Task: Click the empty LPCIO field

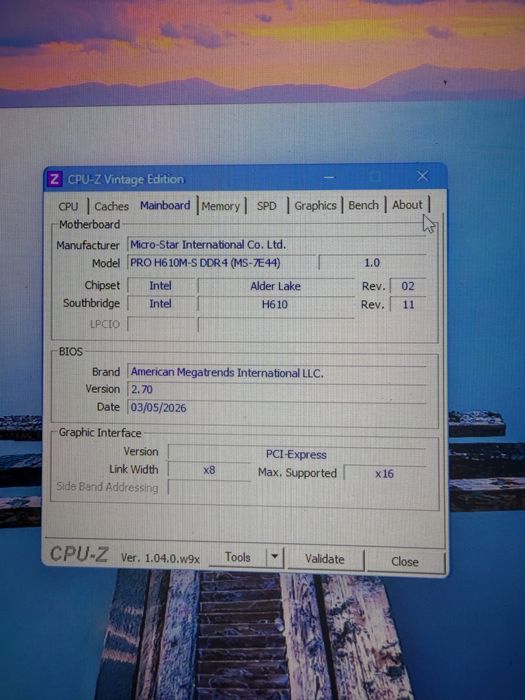Action: point(276,324)
